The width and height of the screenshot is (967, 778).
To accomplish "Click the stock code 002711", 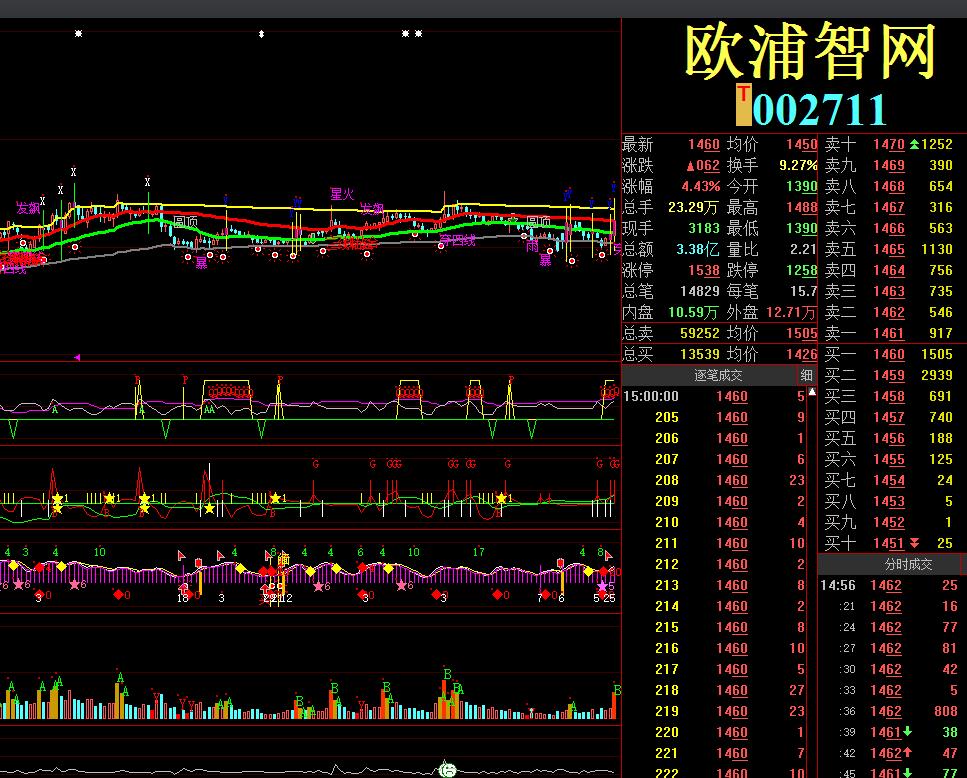I will (x=820, y=110).
